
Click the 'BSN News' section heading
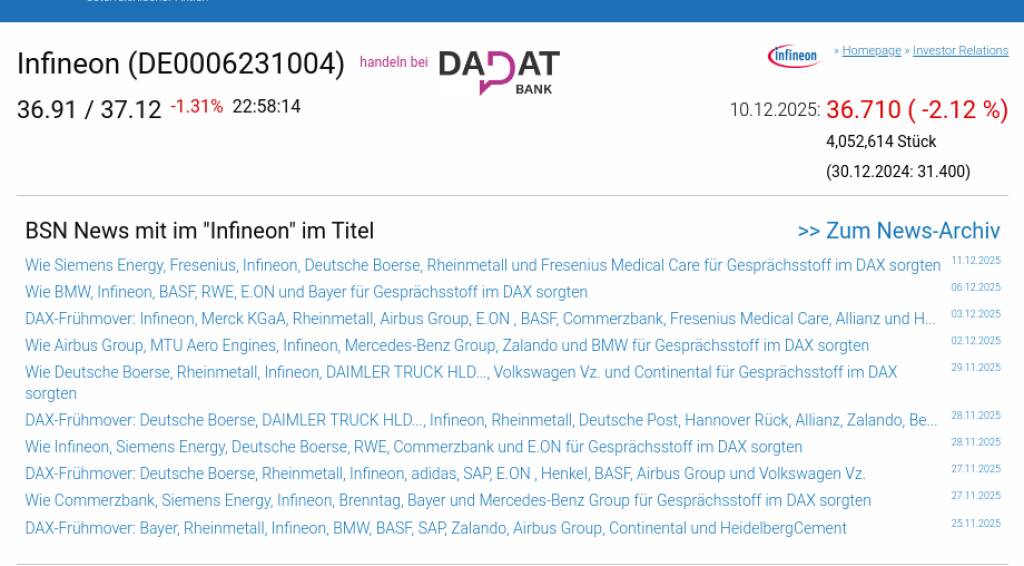199,231
